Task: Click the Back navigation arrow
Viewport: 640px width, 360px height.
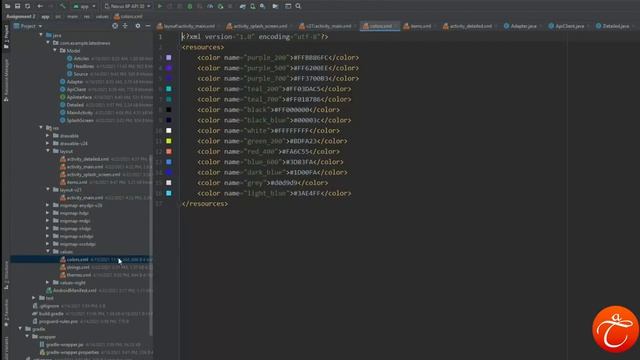Action: tap(40, 6)
